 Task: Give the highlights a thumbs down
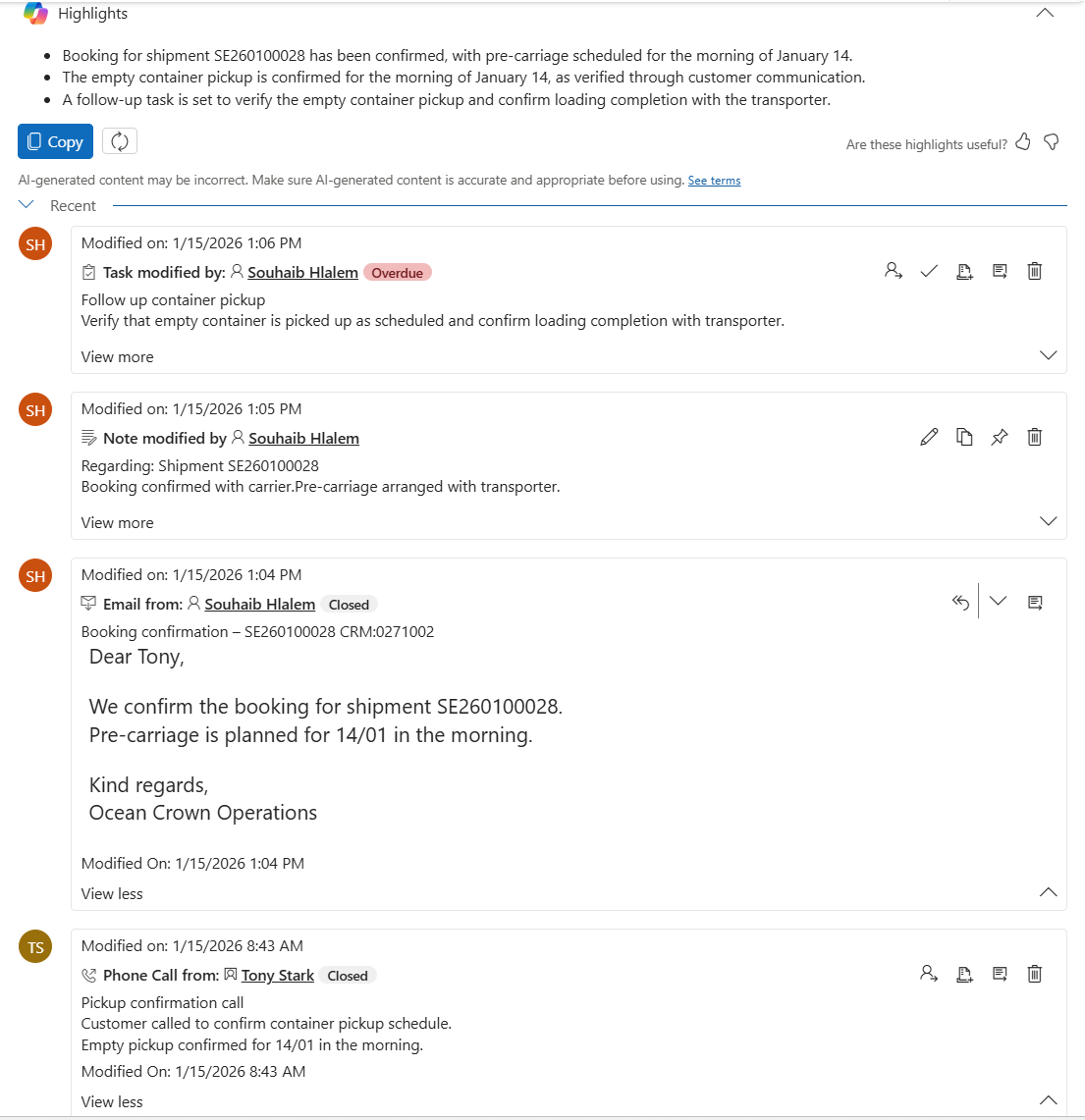click(x=1052, y=142)
